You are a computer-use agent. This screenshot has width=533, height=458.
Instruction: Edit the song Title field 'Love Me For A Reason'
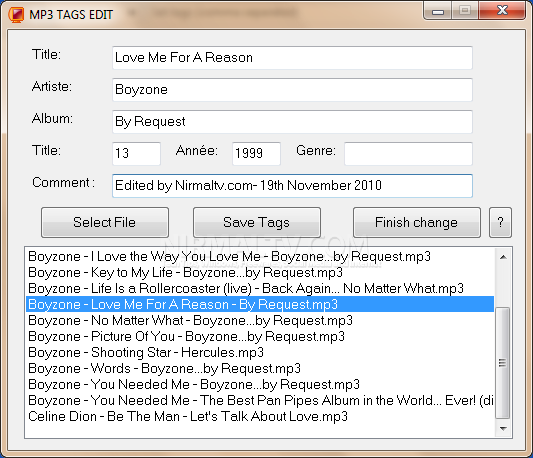(x=292, y=58)
